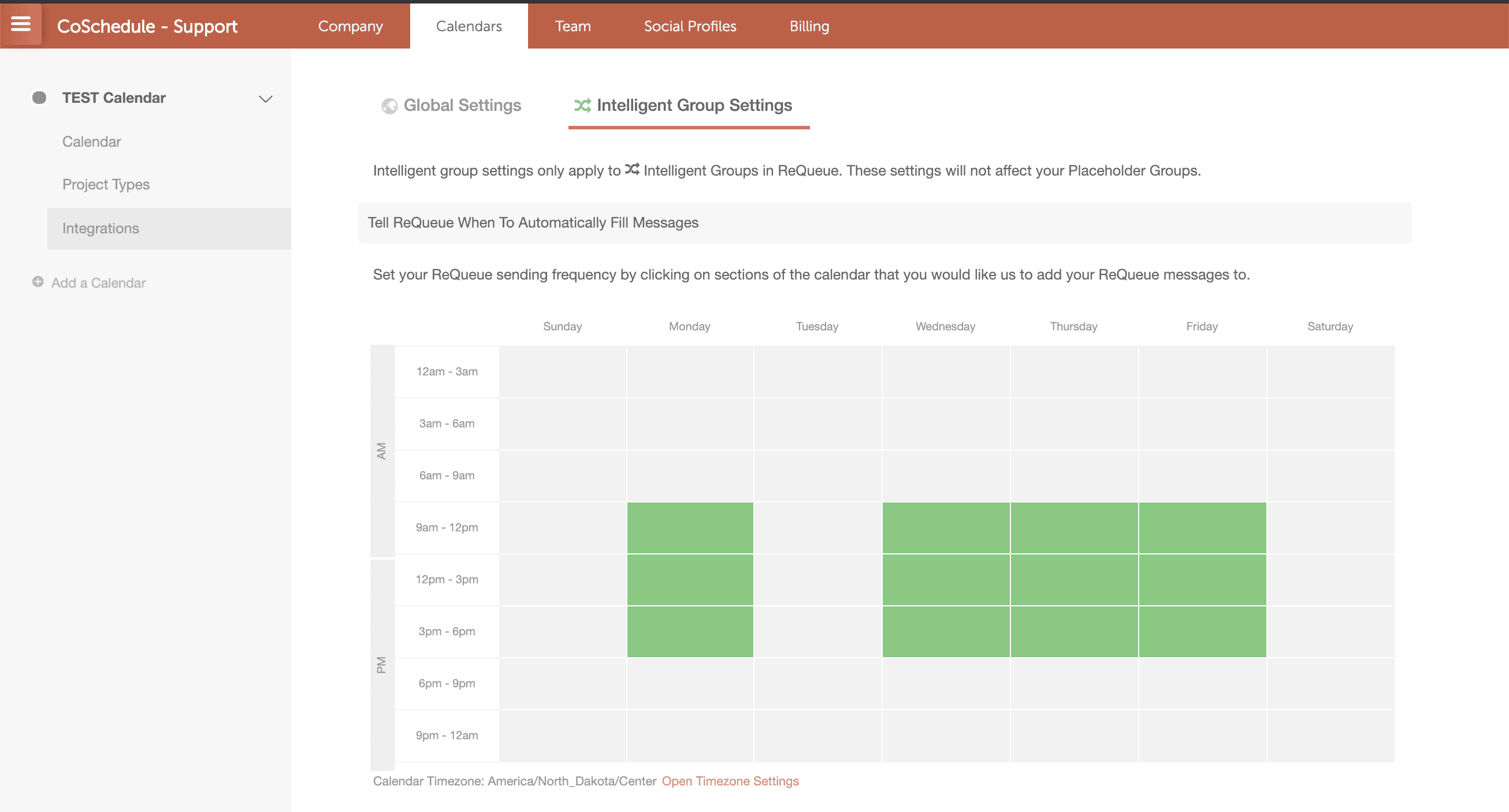
Task: Open Project Types in the sidebar
Action: tap(106, 184)
